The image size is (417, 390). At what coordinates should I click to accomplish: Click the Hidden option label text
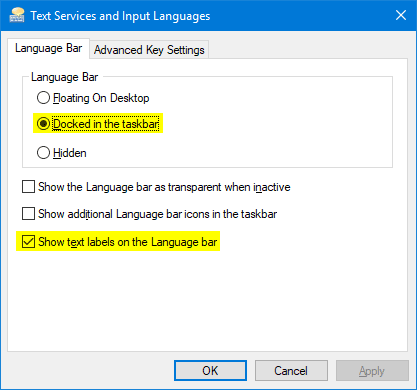point(70,153)
